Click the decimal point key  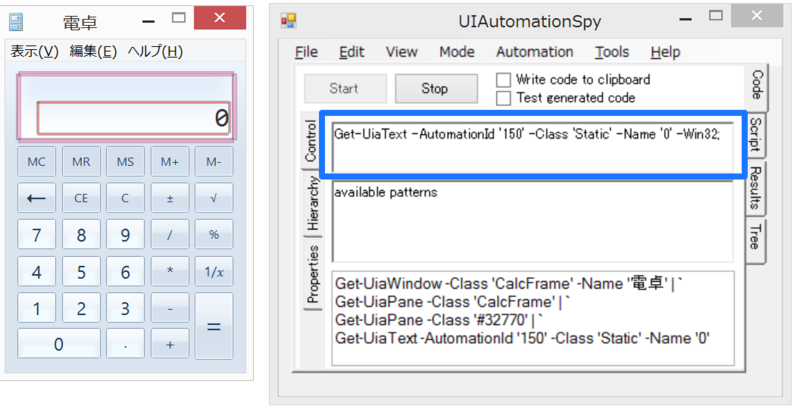pos(126,344)
